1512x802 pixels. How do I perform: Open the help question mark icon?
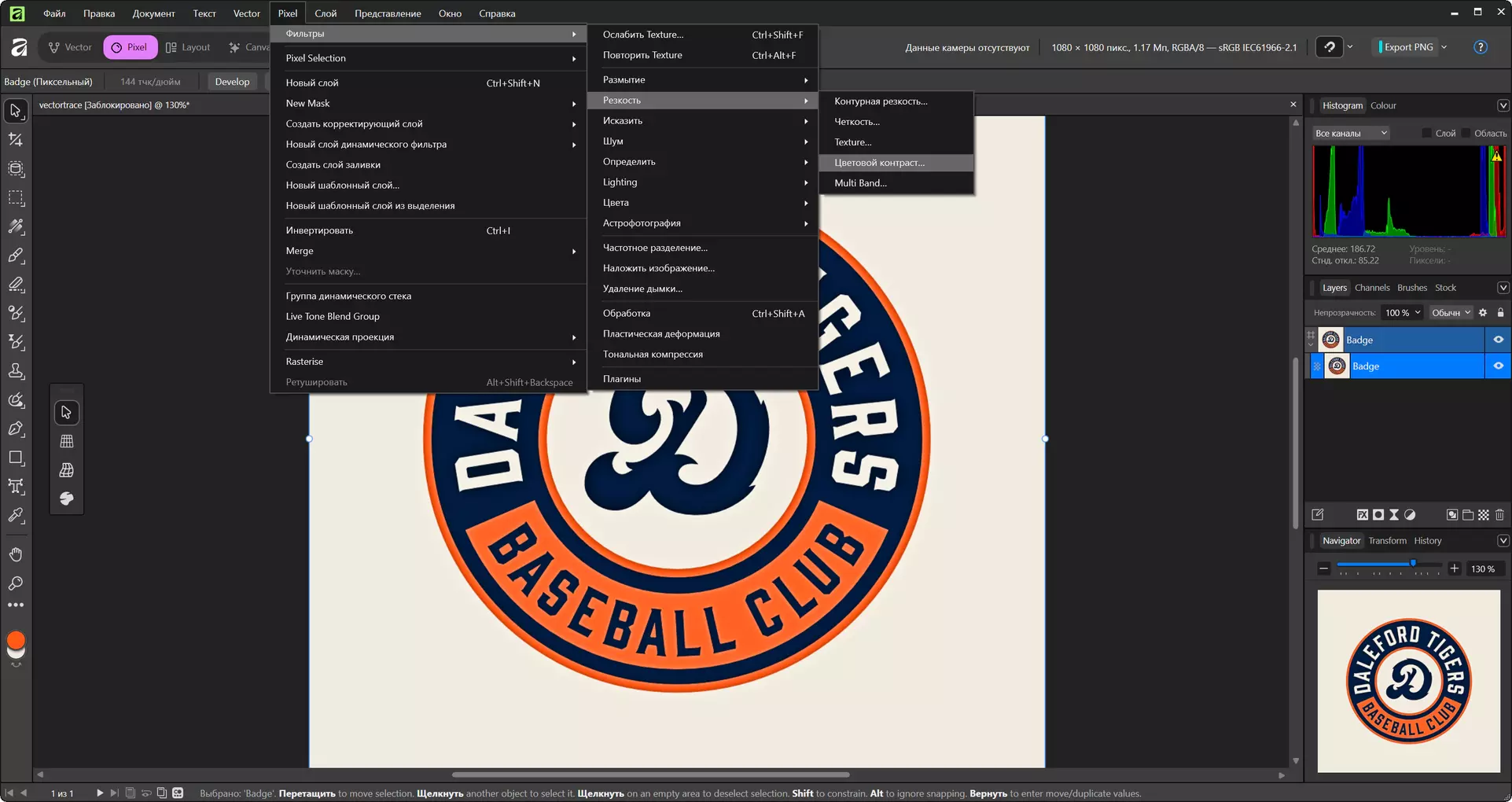[x=1481, y=47]
